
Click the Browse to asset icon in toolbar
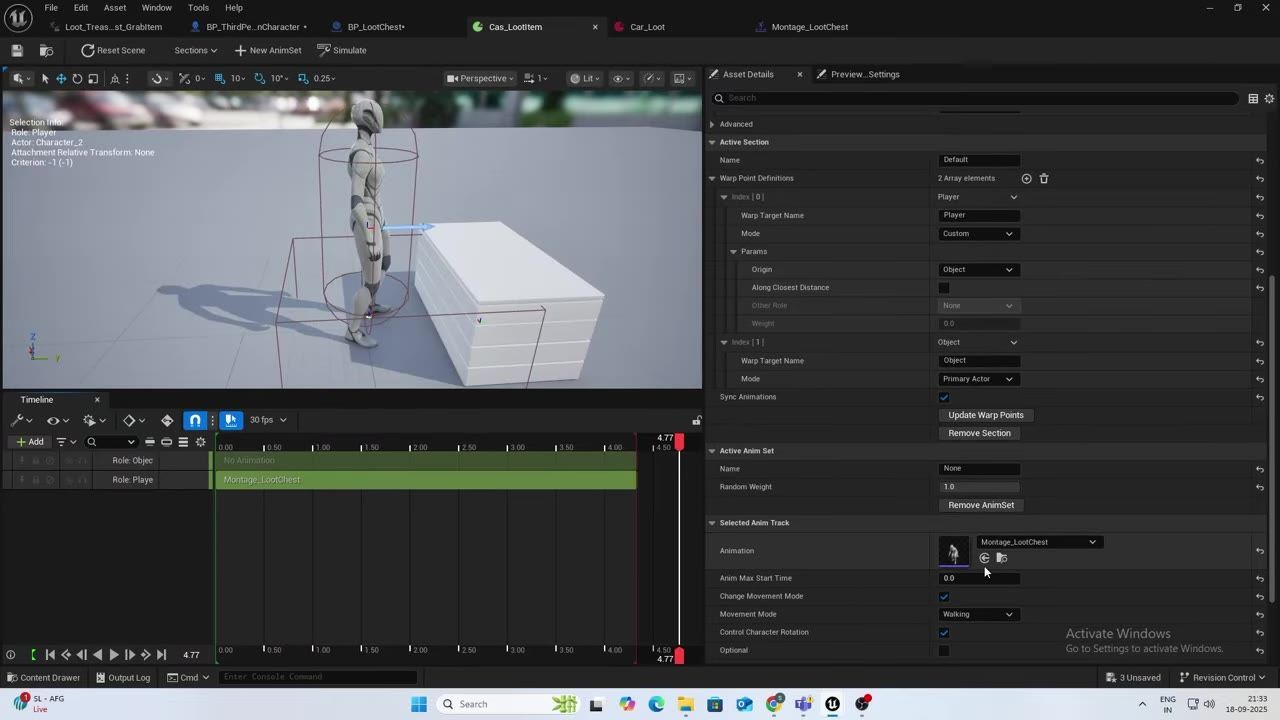[46, 50]
